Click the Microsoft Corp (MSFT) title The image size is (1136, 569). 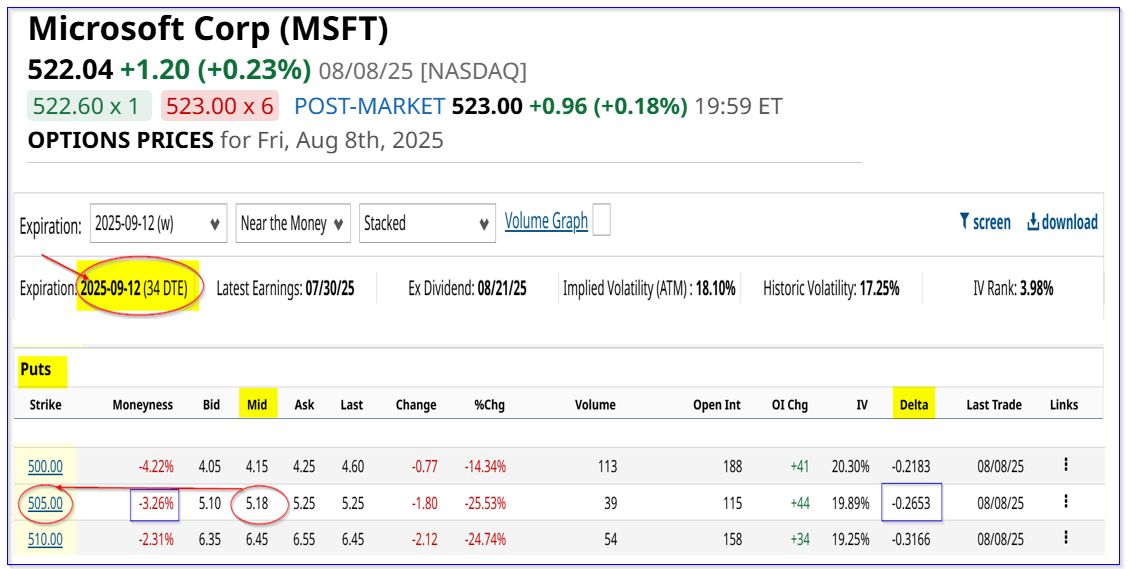tap(209, 29)
